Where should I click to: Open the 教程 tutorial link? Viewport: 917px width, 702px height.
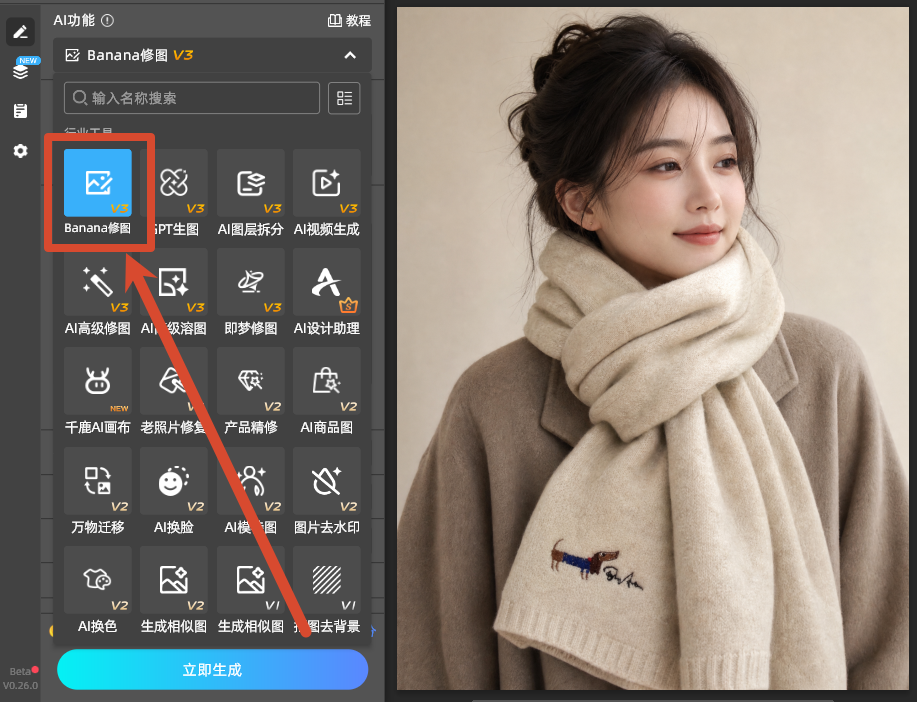(x=349, y=20)
